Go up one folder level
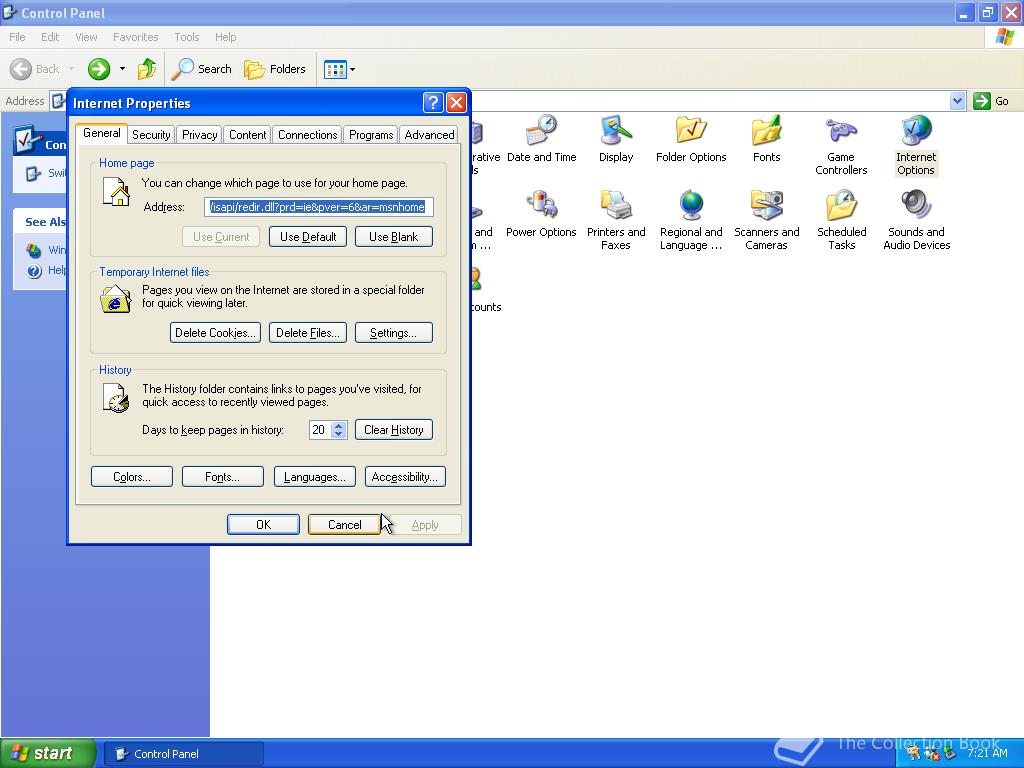Image resolution: width=1024 pixels, height=768 pixels. 147,69
